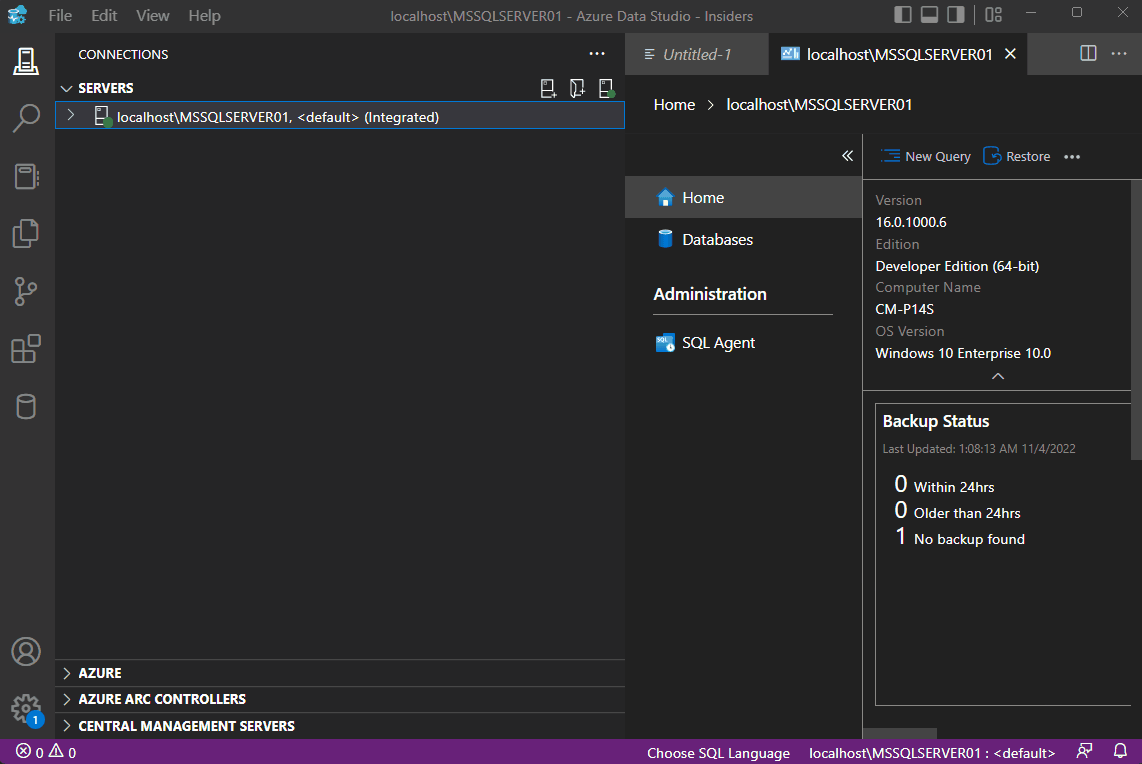The image size is (1142, 764).
Task: Switch to the Untitled-1 tab
Action: coord(697,54)
